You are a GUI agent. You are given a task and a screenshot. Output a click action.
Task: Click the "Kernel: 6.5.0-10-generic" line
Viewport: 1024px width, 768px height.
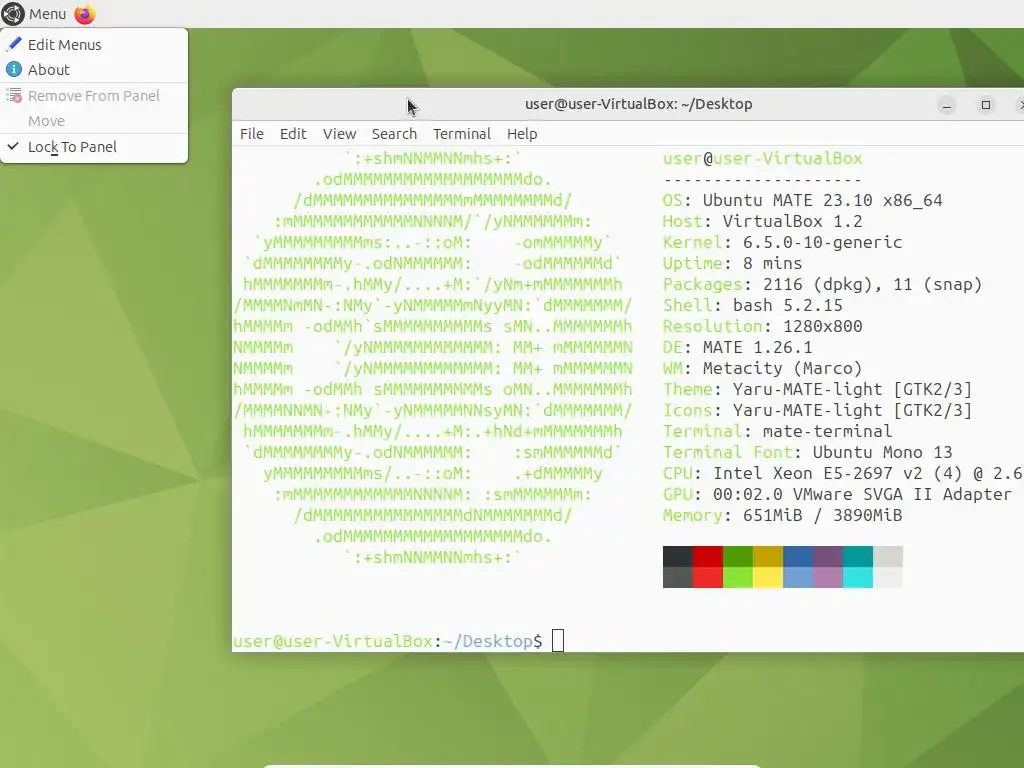point(782,242)
